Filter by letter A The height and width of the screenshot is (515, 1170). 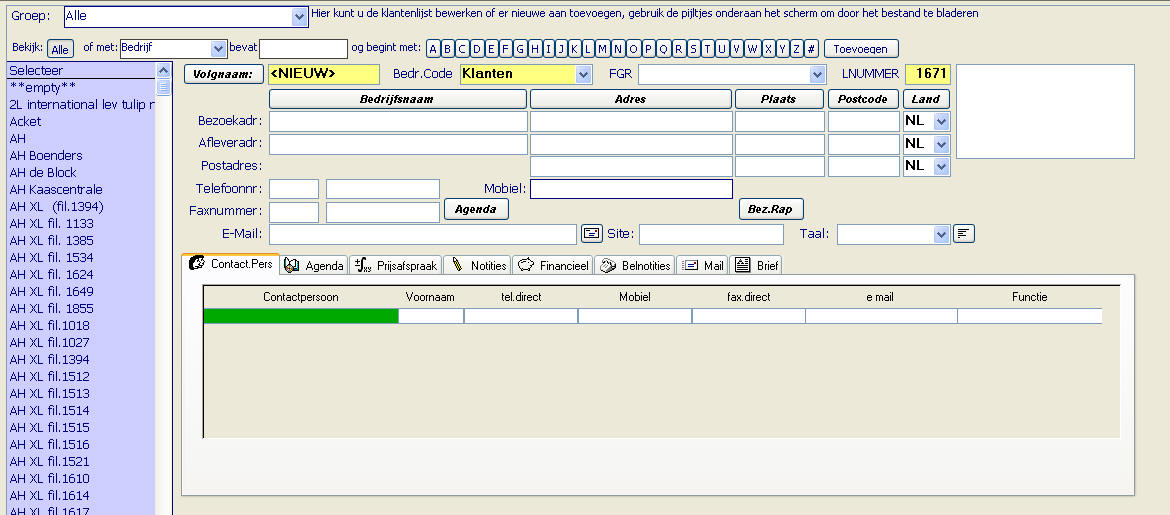434,49
